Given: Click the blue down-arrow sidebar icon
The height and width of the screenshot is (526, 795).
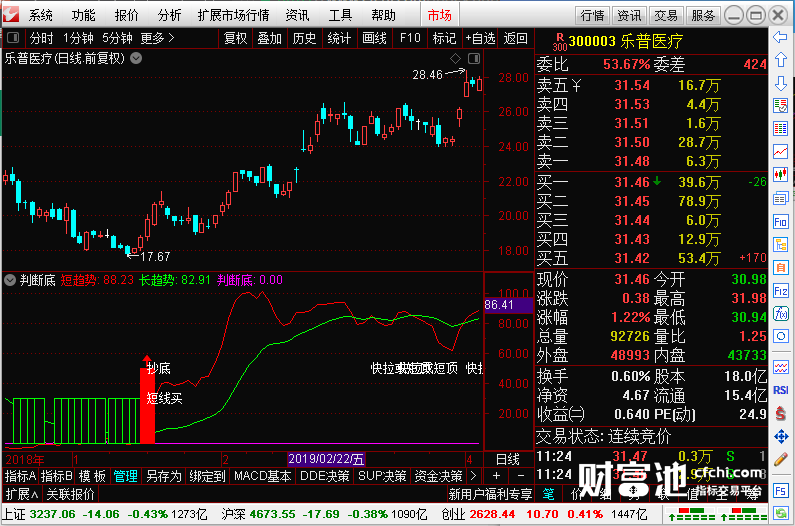Looking at the screenshot, I should click(780, 83).
